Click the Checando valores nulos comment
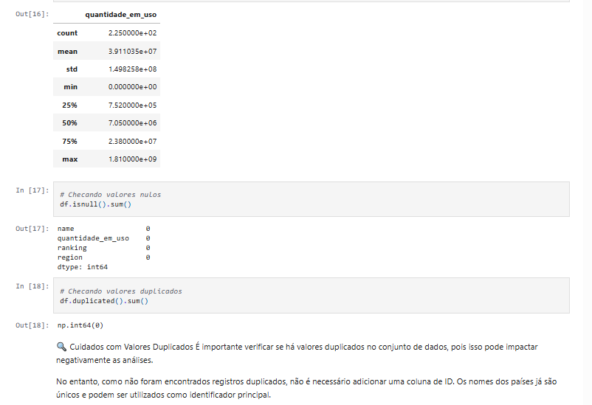 tap(110, 194)
